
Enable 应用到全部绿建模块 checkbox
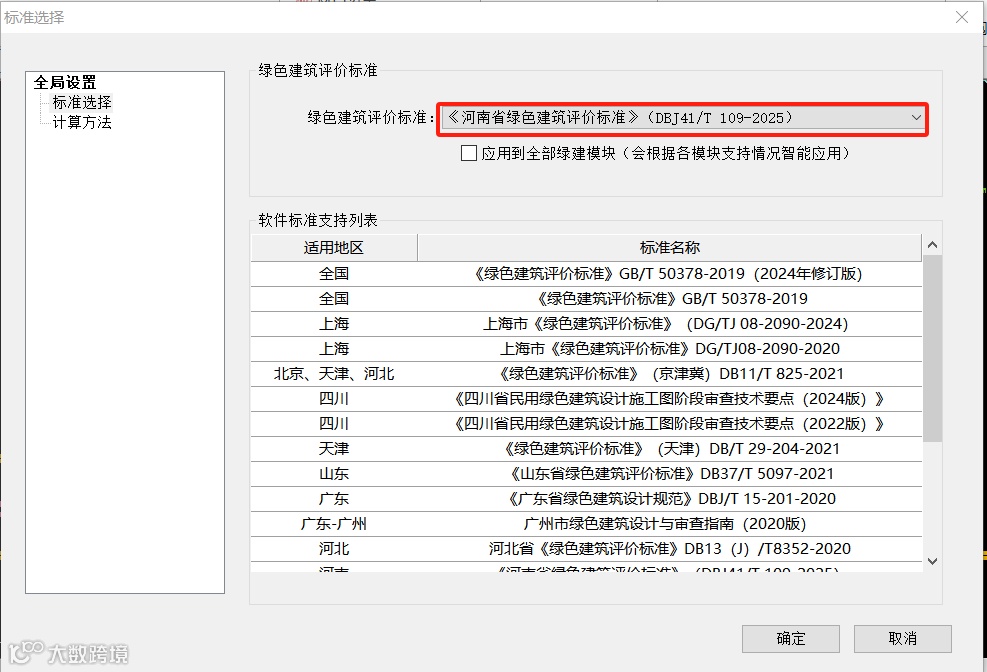[x=467, y=152]
